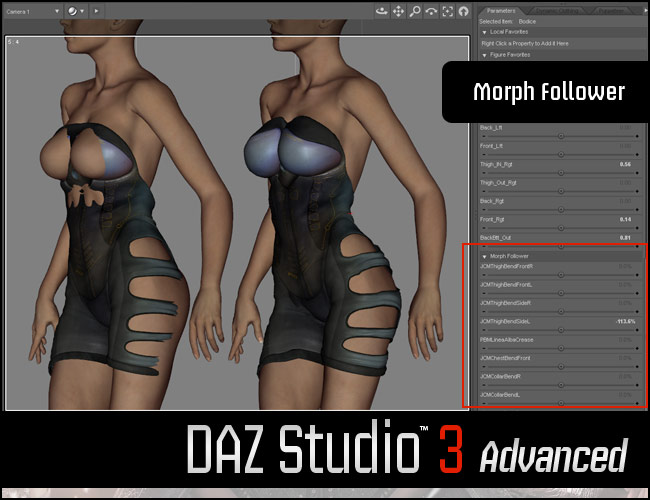Image resolution: width=650 pixels, height=500 pixels.
Task: Click the JCMThighBendFrontR slider knob
Action: 561,275
